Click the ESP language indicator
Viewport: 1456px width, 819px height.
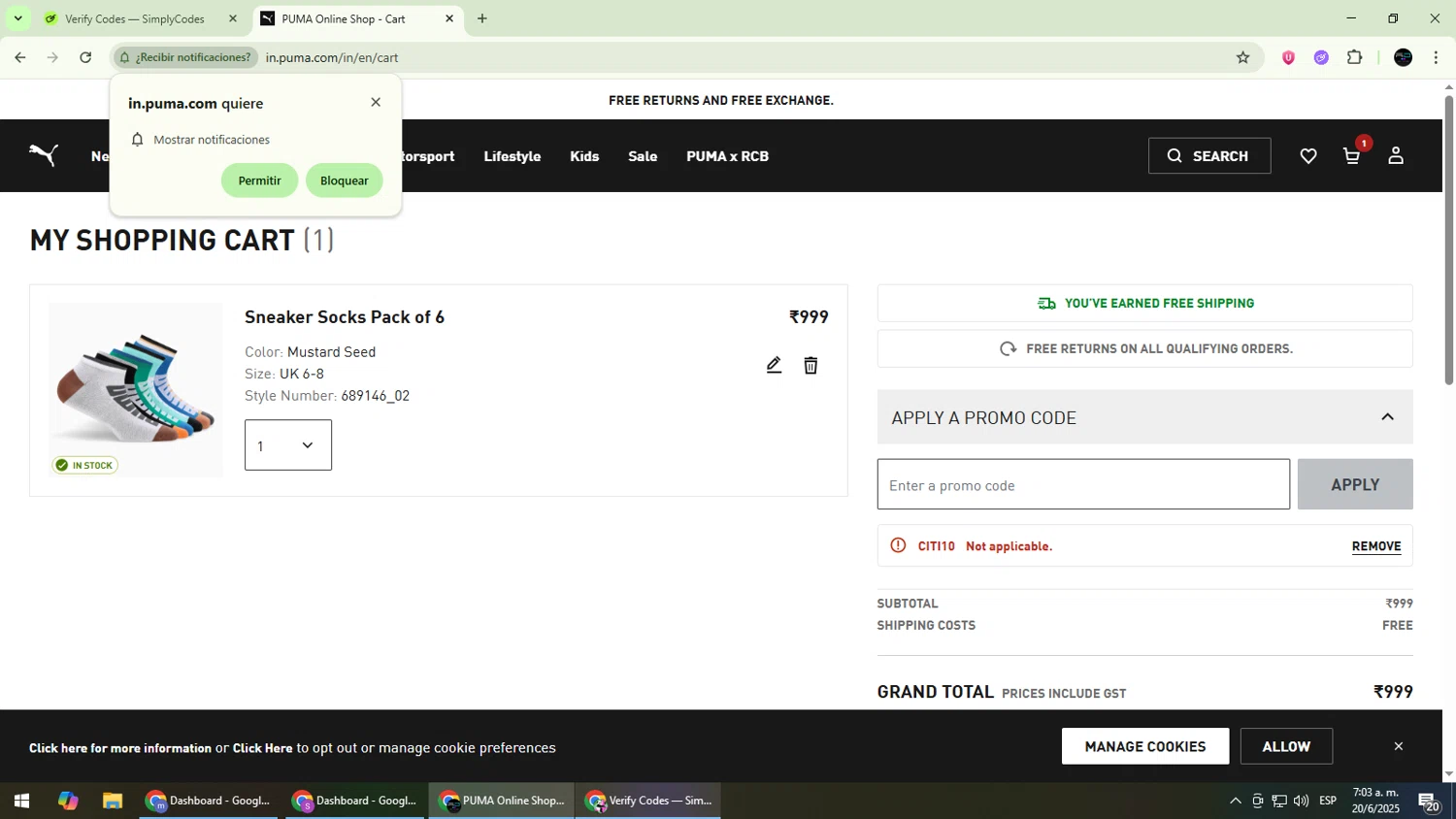(x=1328, y=801)
